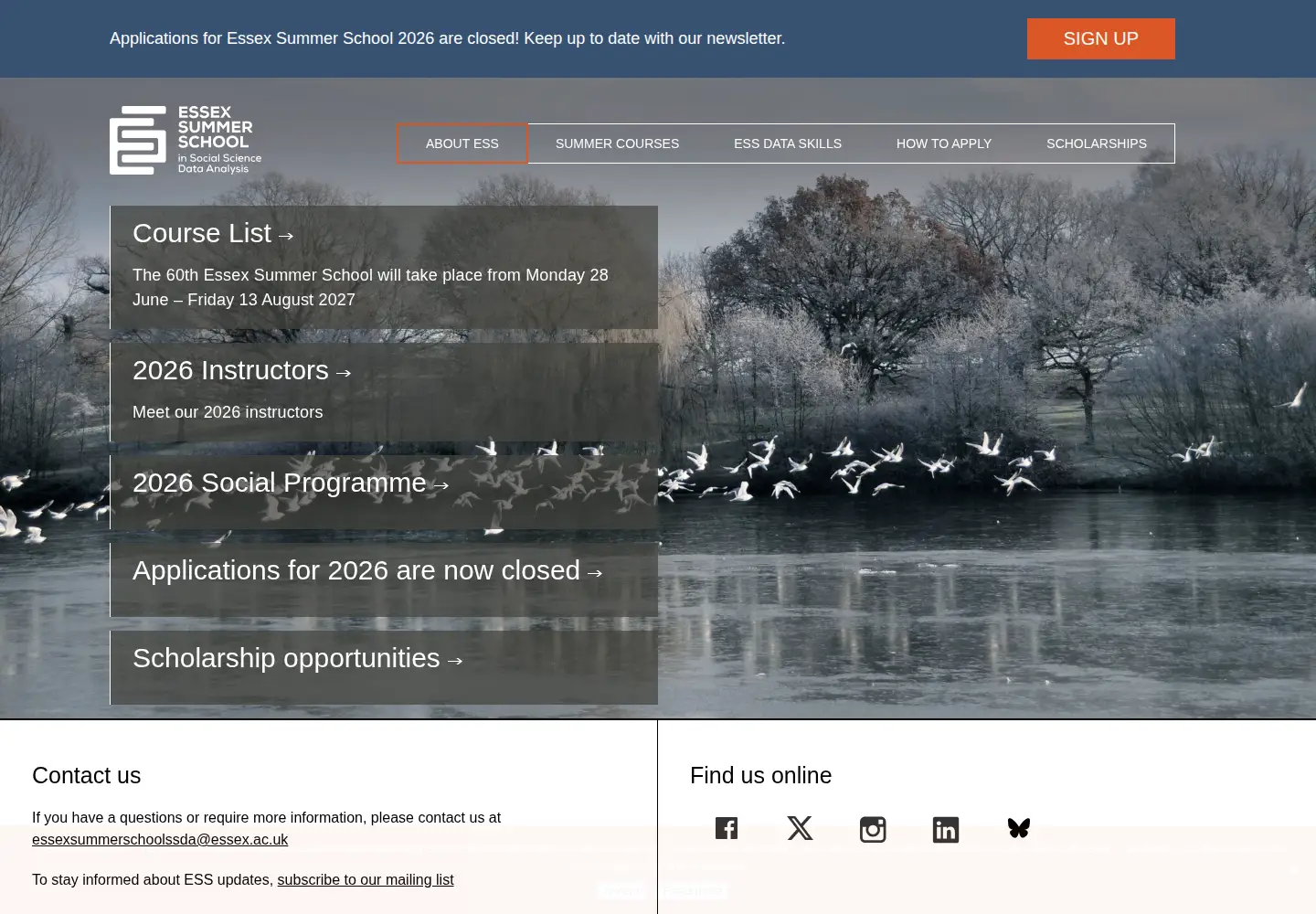Screen dimensions: 1316x914
Task: Open the X (Twitter) profile icon
Action: click(x=800, y=828)
